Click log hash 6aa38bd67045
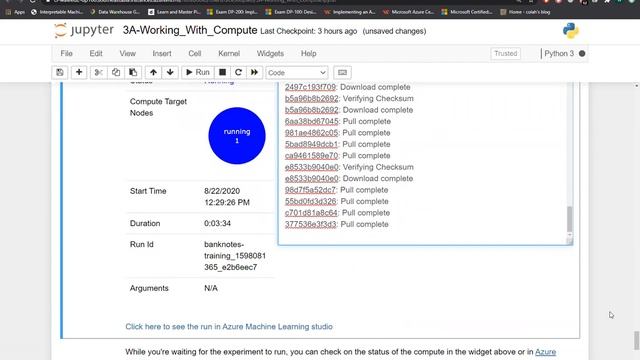This screenshot has height=360, width=640. pos(311,121)
